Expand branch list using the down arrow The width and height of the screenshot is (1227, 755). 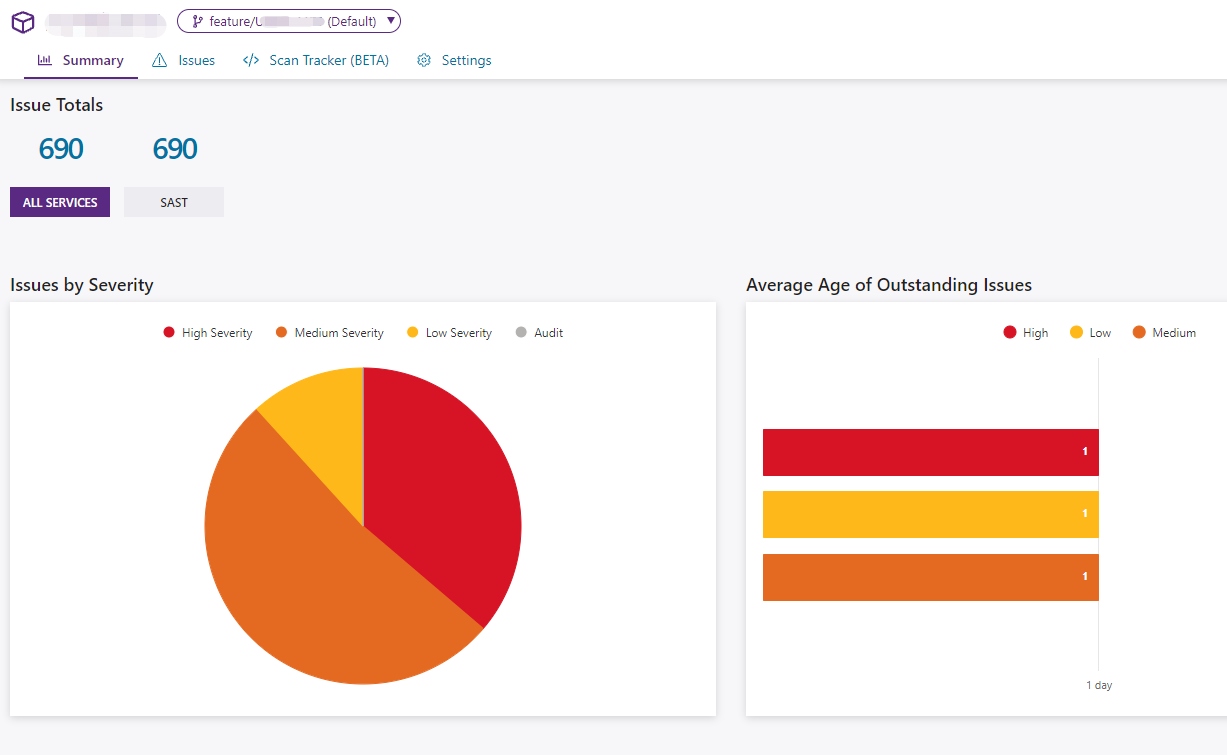[391, 21]
